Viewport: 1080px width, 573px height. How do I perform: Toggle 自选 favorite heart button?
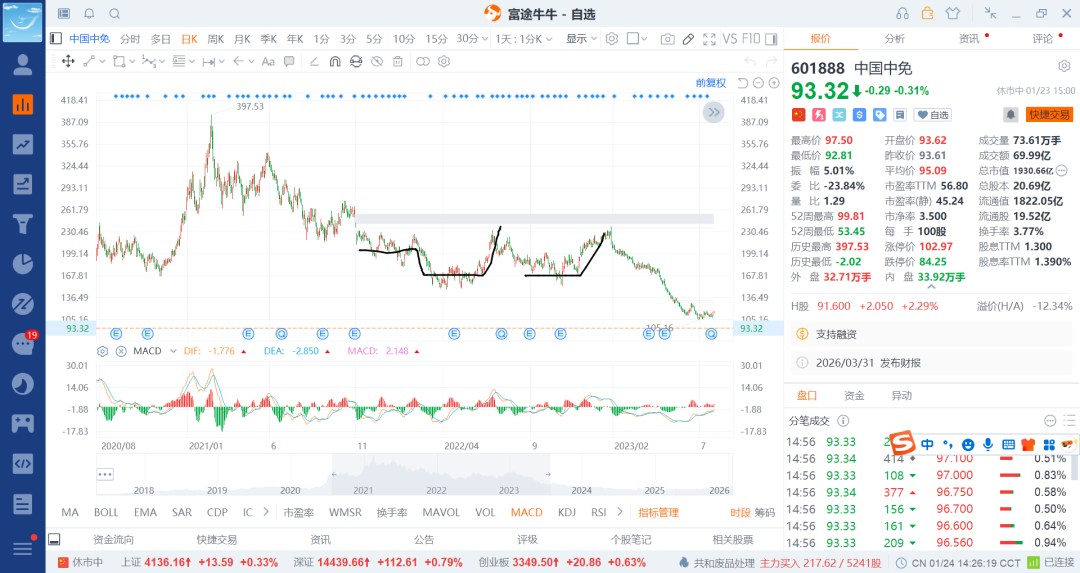[x=933, y=114]
